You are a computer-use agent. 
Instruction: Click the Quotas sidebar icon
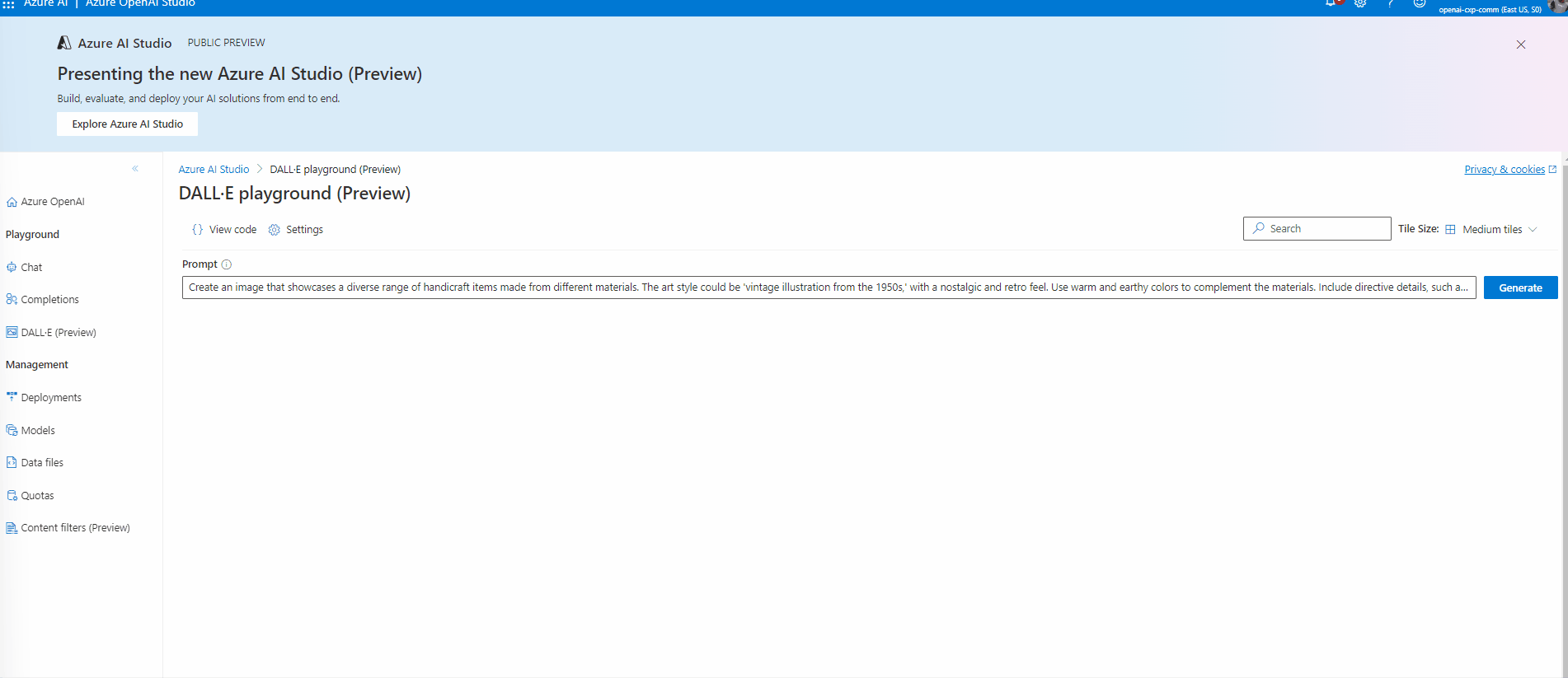point(12,495)
